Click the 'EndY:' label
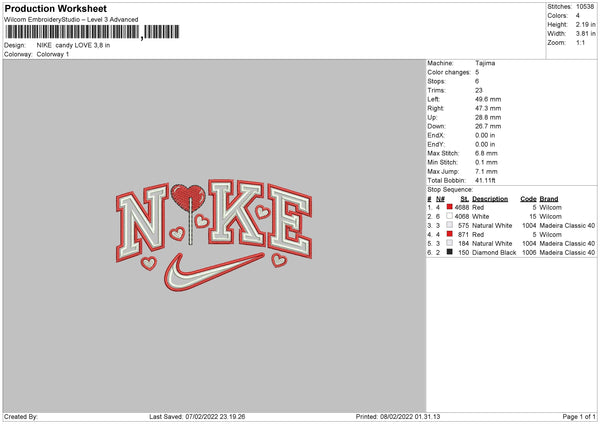This screenshot has height=424, width=600. pos(436,144)
